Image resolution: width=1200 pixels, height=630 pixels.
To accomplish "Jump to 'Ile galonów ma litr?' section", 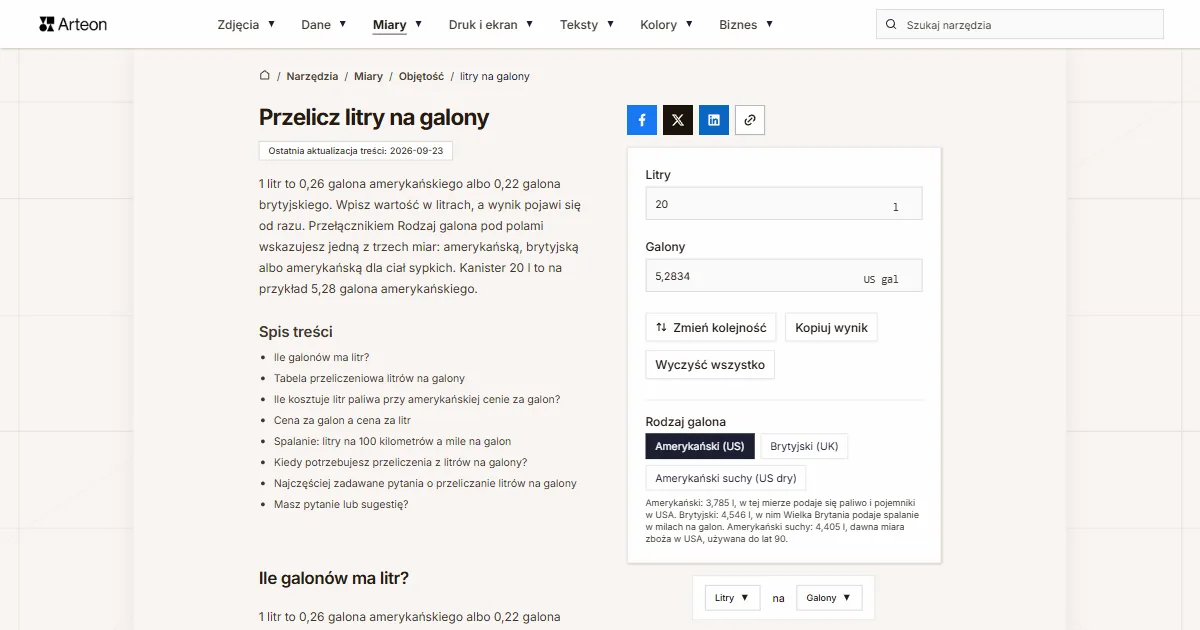I will click(321, 357).
